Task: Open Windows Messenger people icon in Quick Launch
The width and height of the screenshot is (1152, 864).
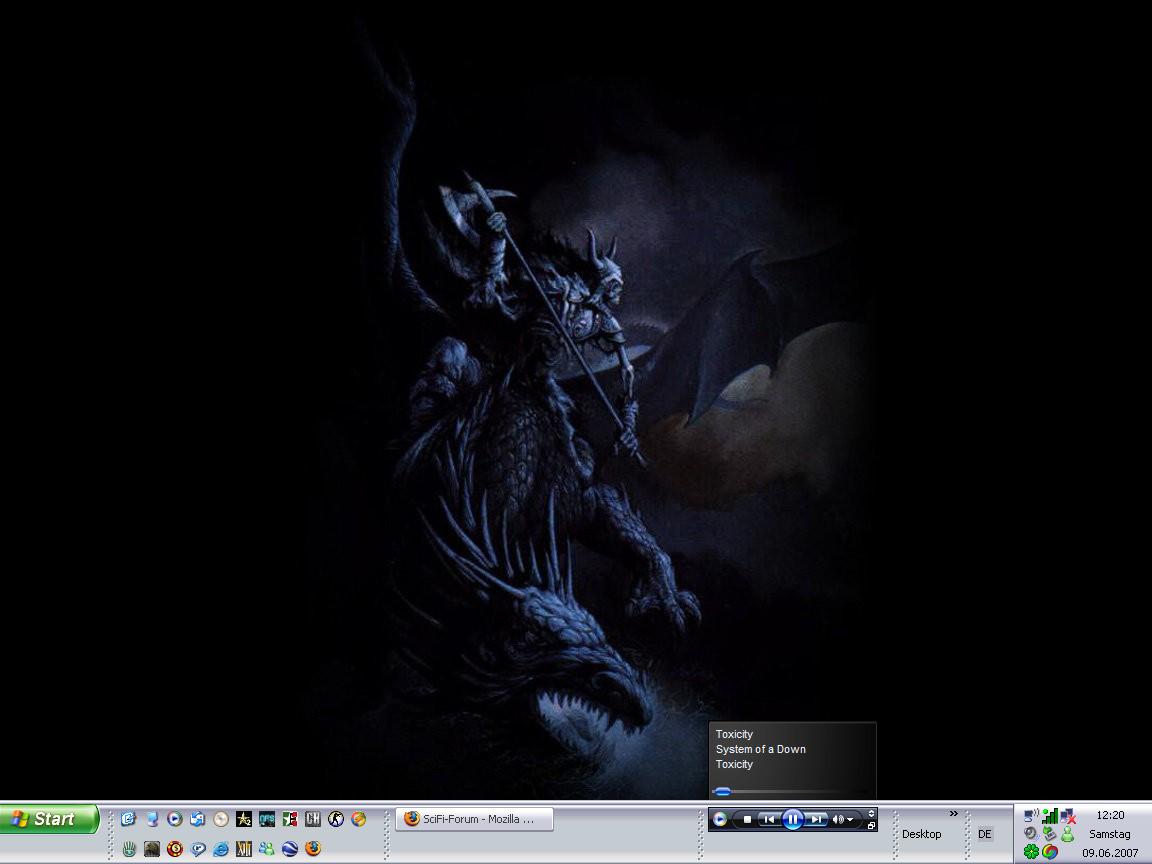Action: pos(267,849)
